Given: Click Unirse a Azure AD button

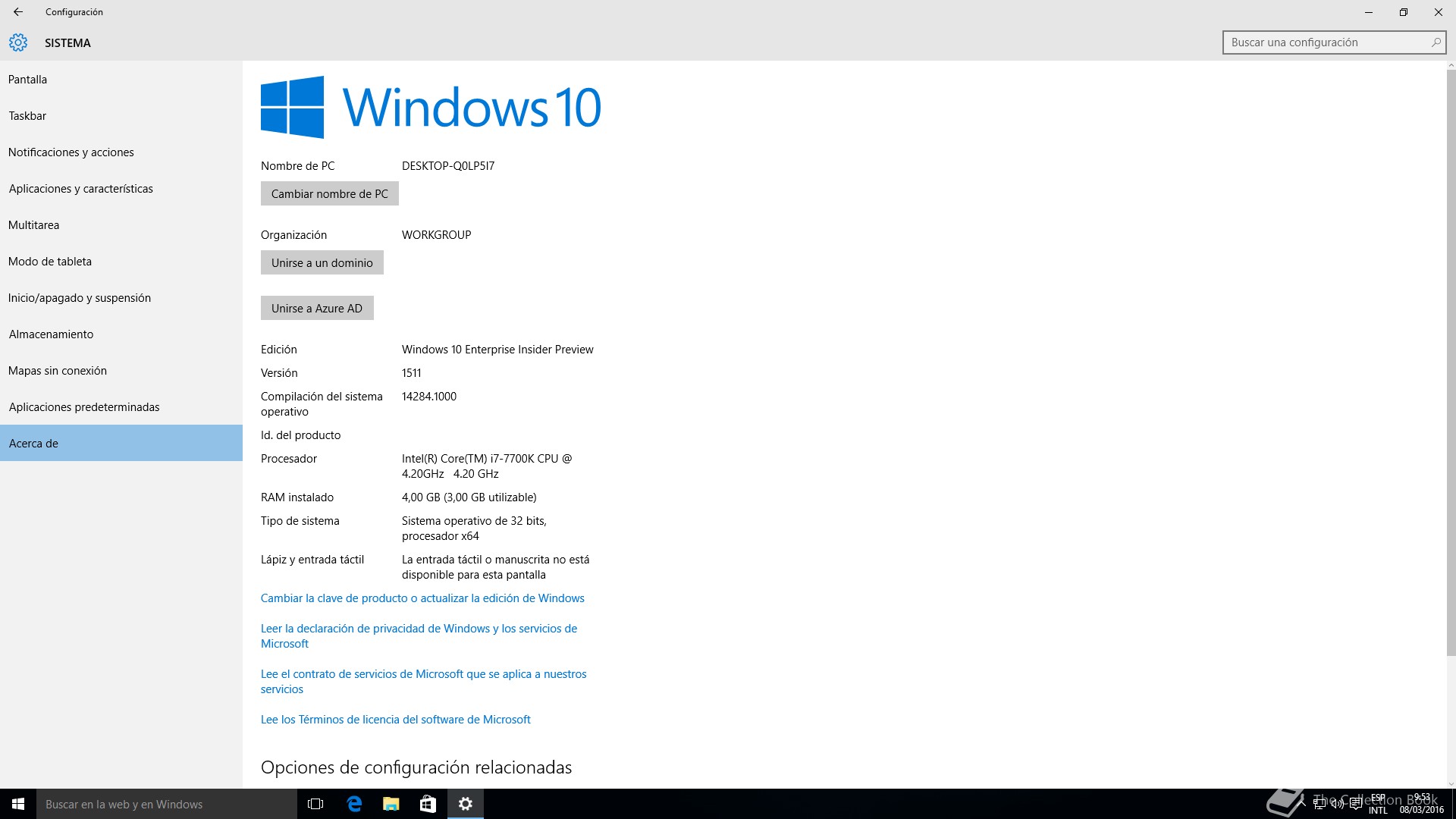Looking at the screenshot, I should point(317,308).
